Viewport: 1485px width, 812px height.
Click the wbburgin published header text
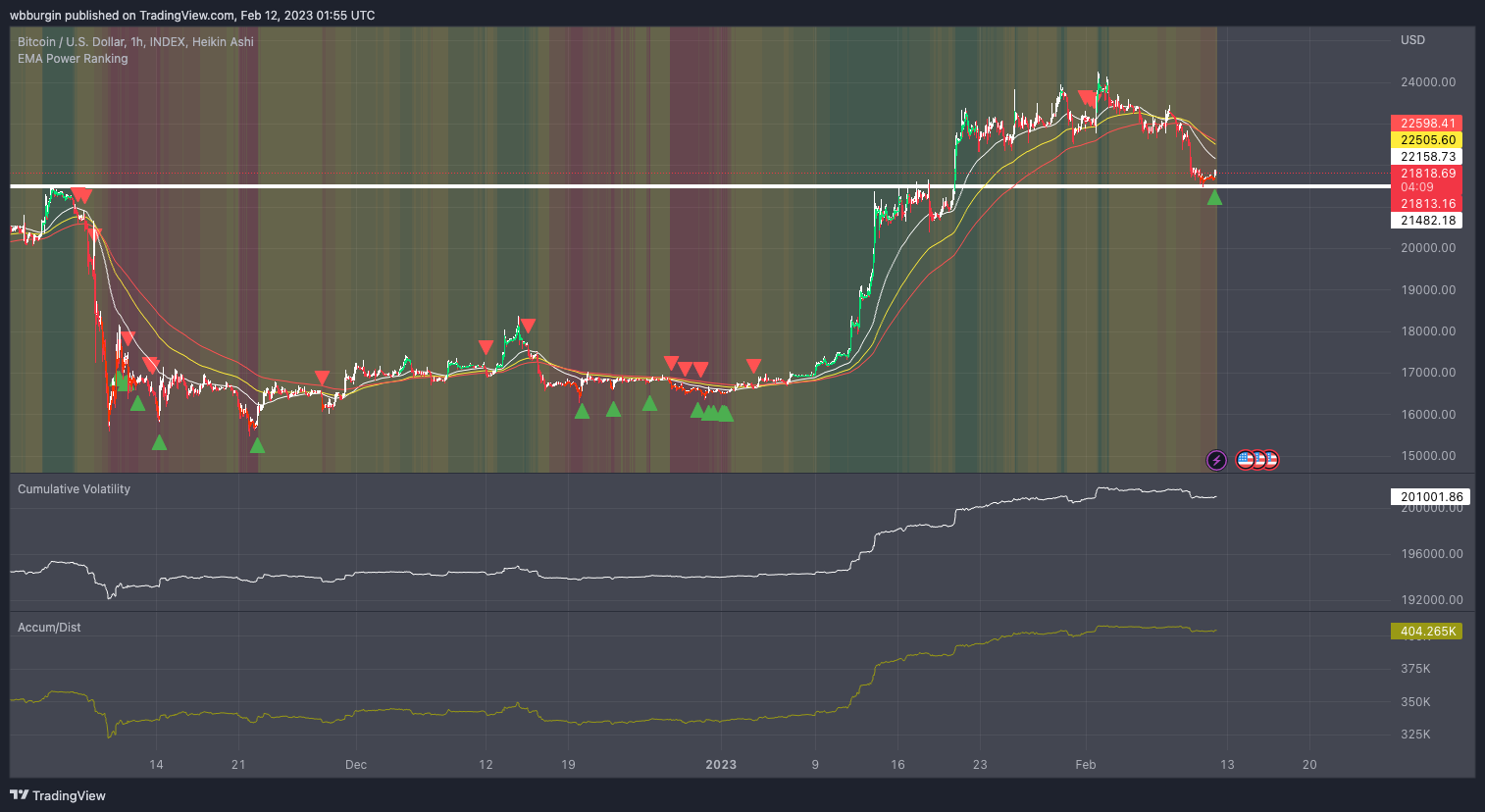pyautogui.click(x=192, y=15)
